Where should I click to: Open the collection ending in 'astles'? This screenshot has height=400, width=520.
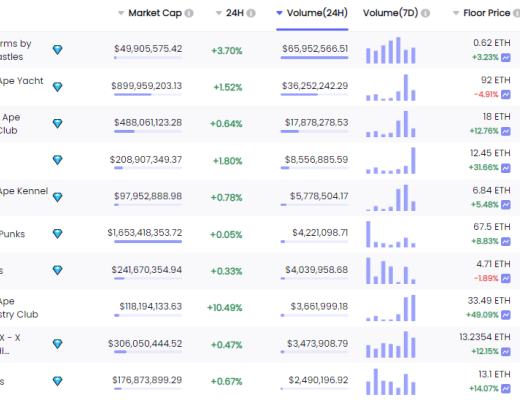pos(16,50)
